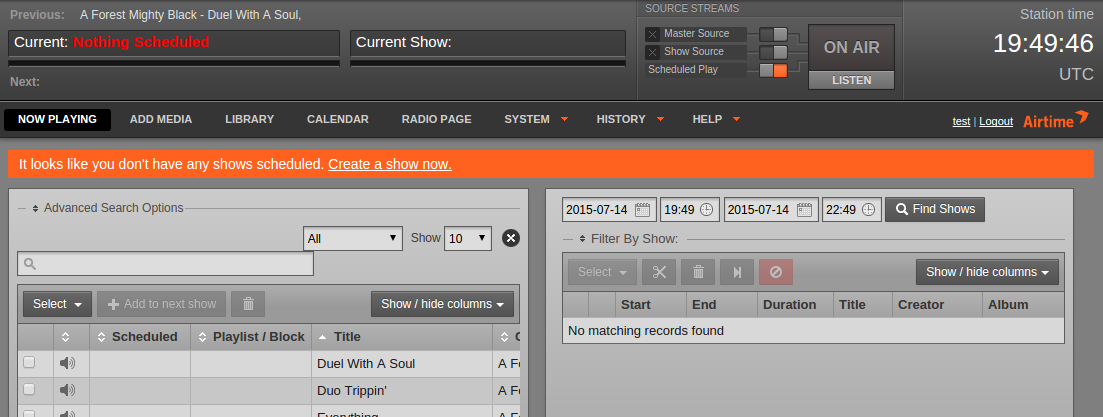Click the skip-to-next track icon

tap(737, 272)
